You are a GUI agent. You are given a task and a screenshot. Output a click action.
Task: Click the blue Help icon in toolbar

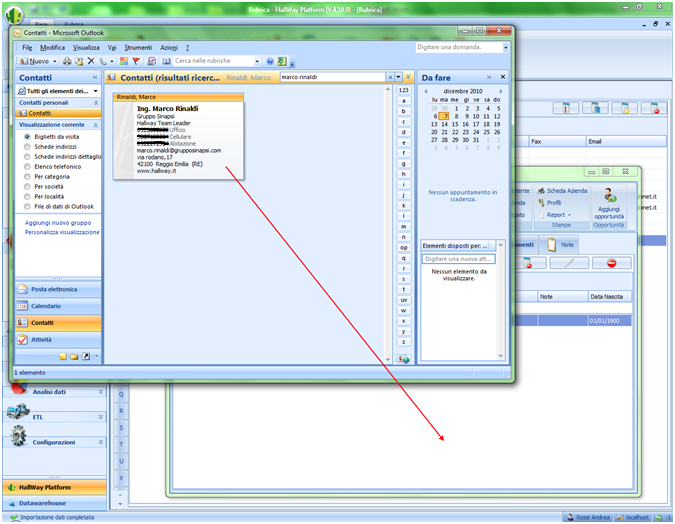click(x=270, y=61)
